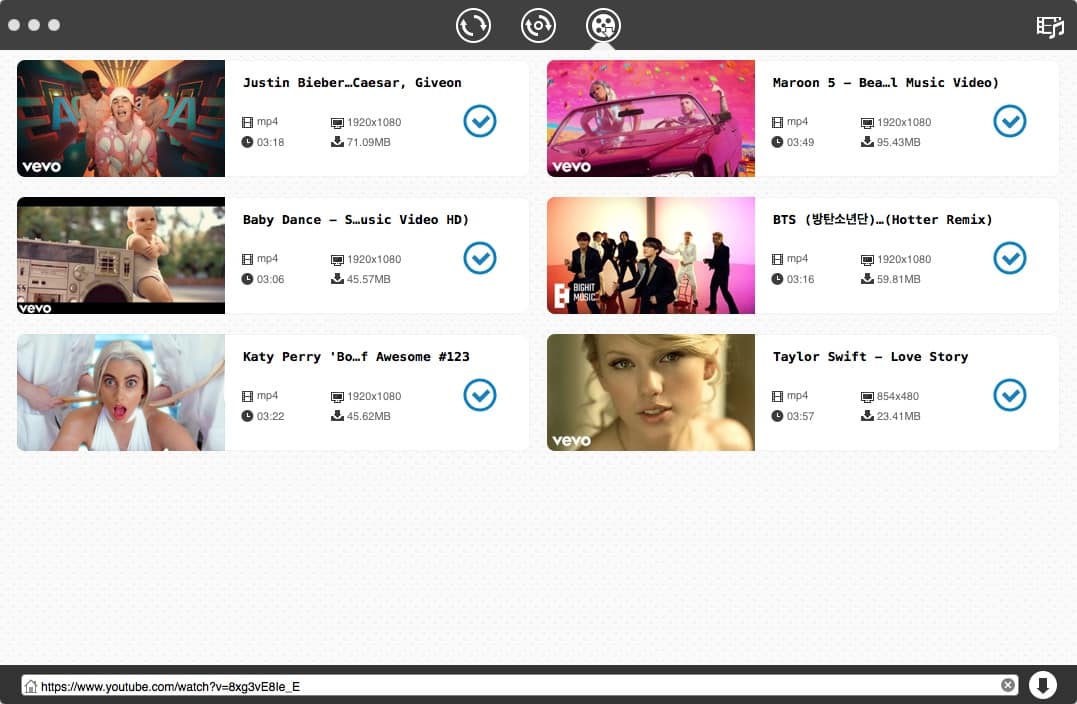Open the convert tab icon in the top bar

473,25
